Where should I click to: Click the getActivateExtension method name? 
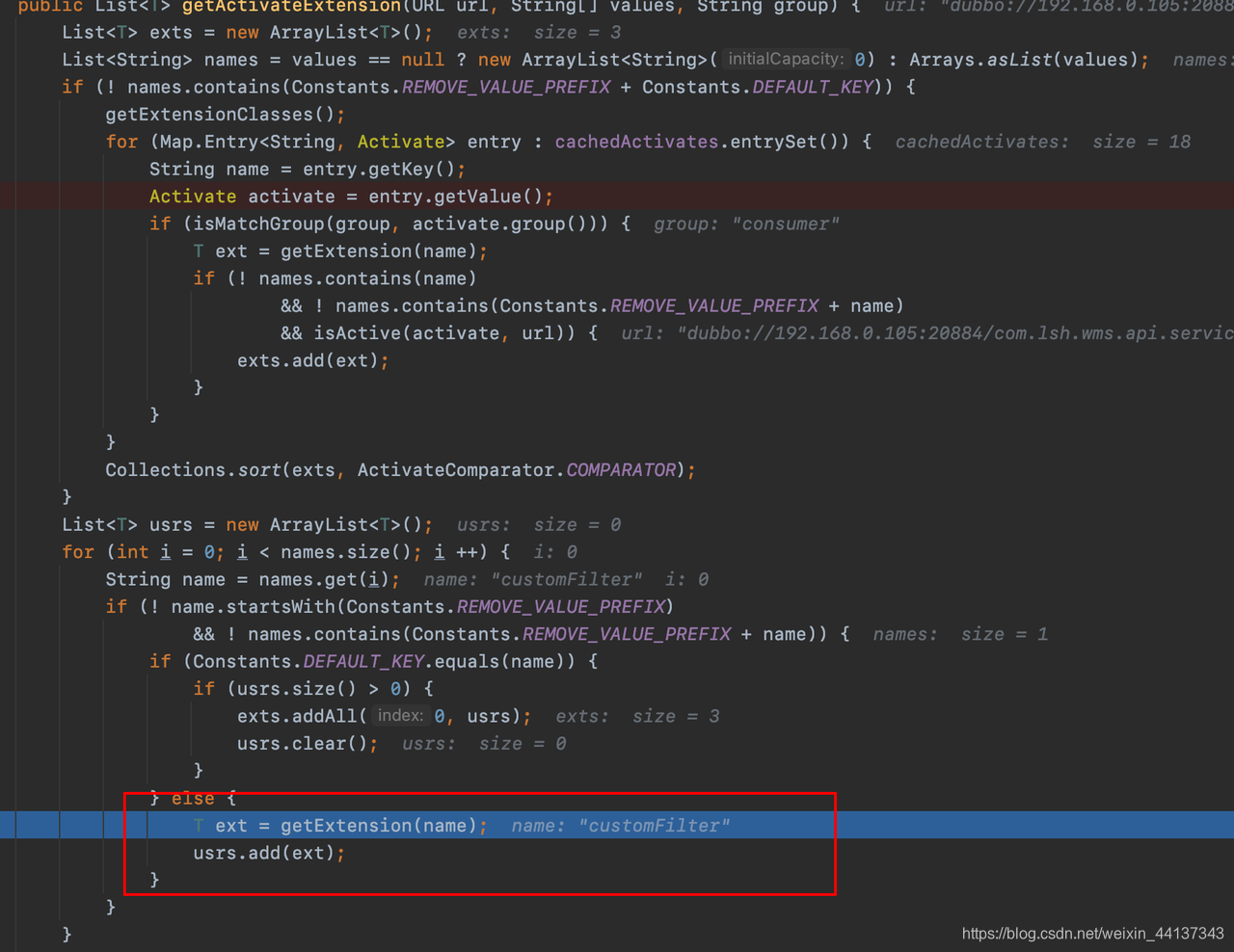point(291,6)
